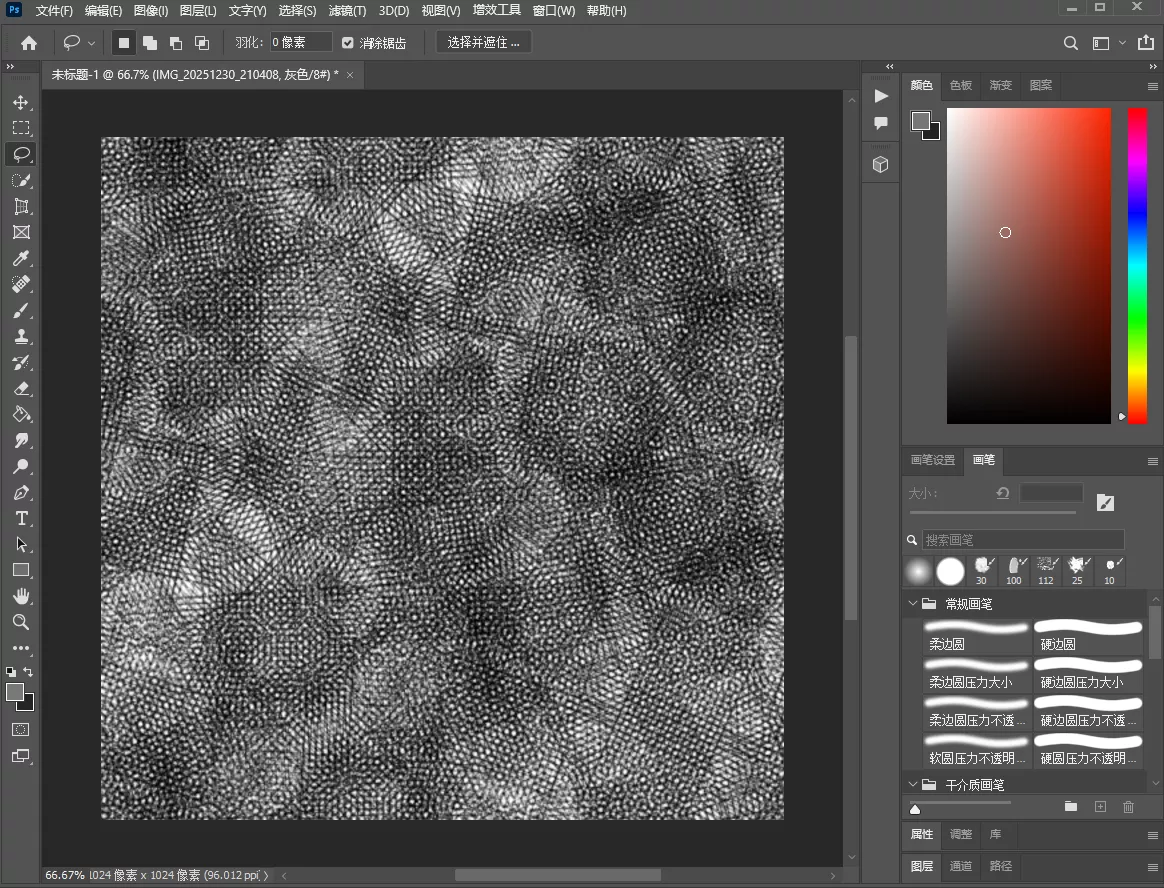This screenshot has width=1164, height=888.
Task: Select the Zoom tool
Action: coord(21,622)
